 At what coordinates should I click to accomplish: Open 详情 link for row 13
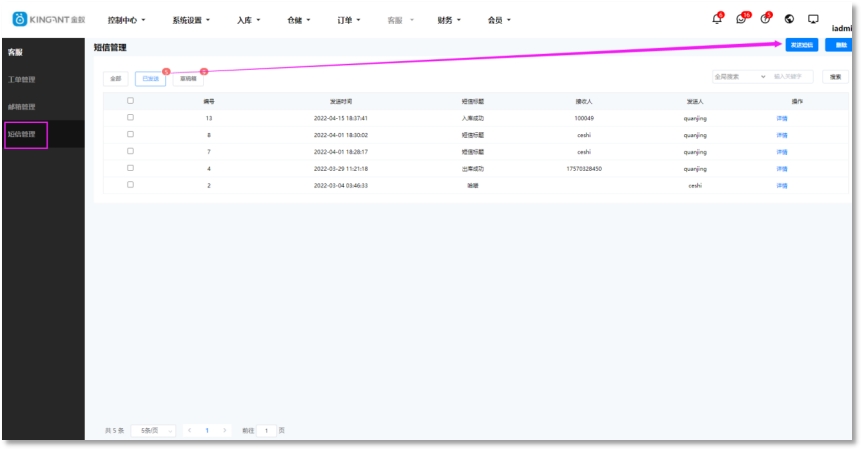point(782,118)
